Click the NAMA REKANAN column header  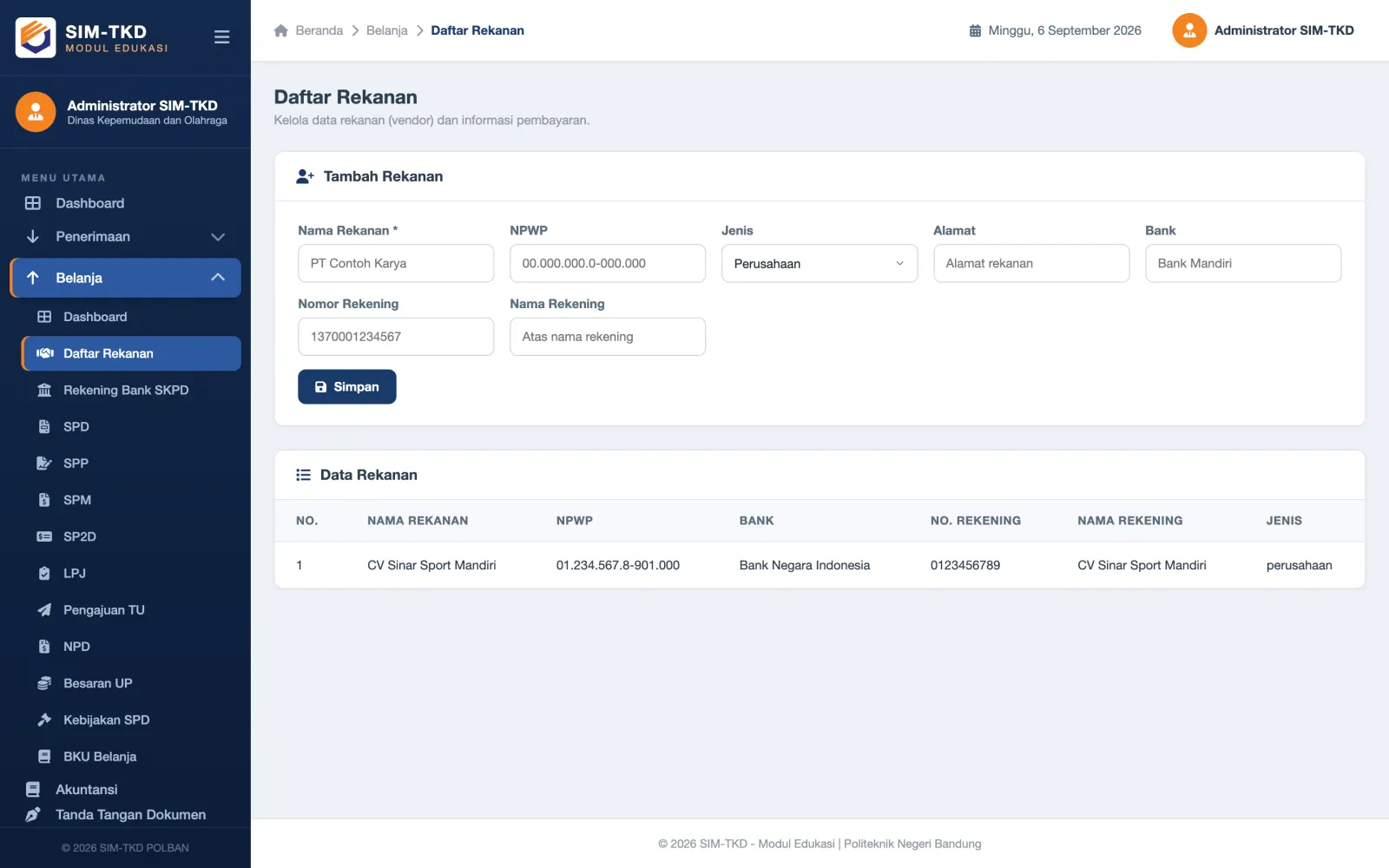(418, 521)
